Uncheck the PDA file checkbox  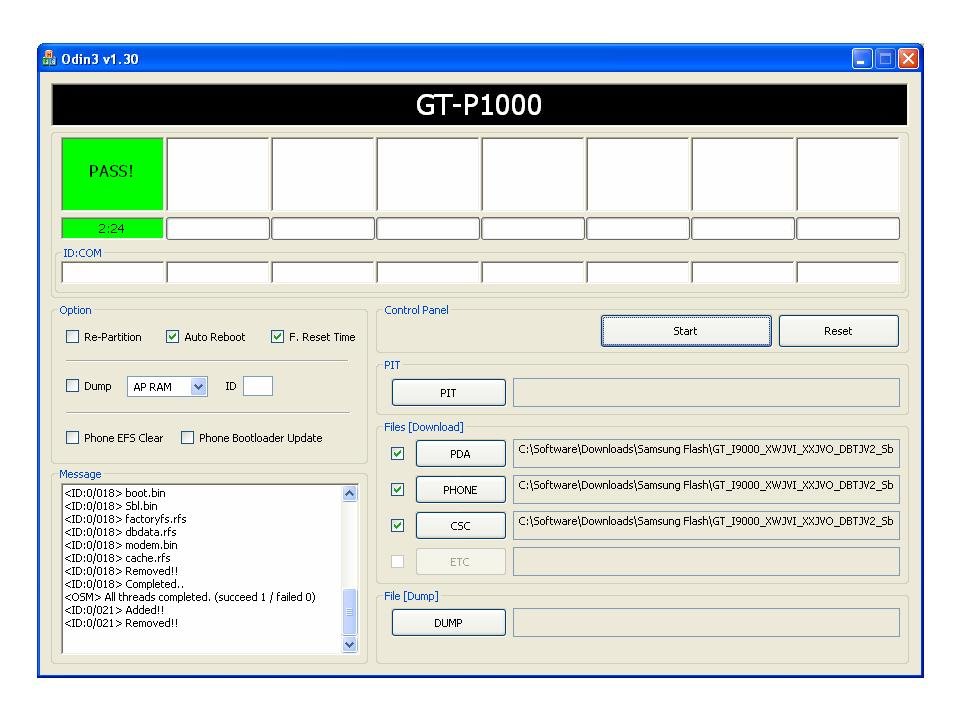pos(397,454)
